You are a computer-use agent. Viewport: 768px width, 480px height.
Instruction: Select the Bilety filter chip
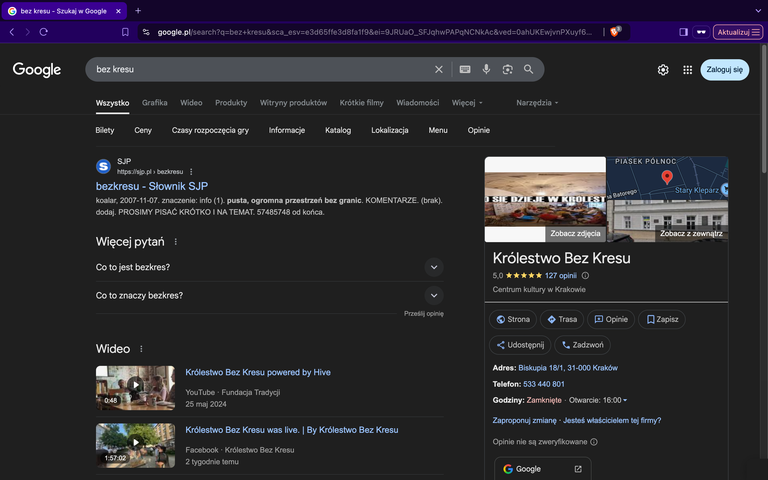105,130
